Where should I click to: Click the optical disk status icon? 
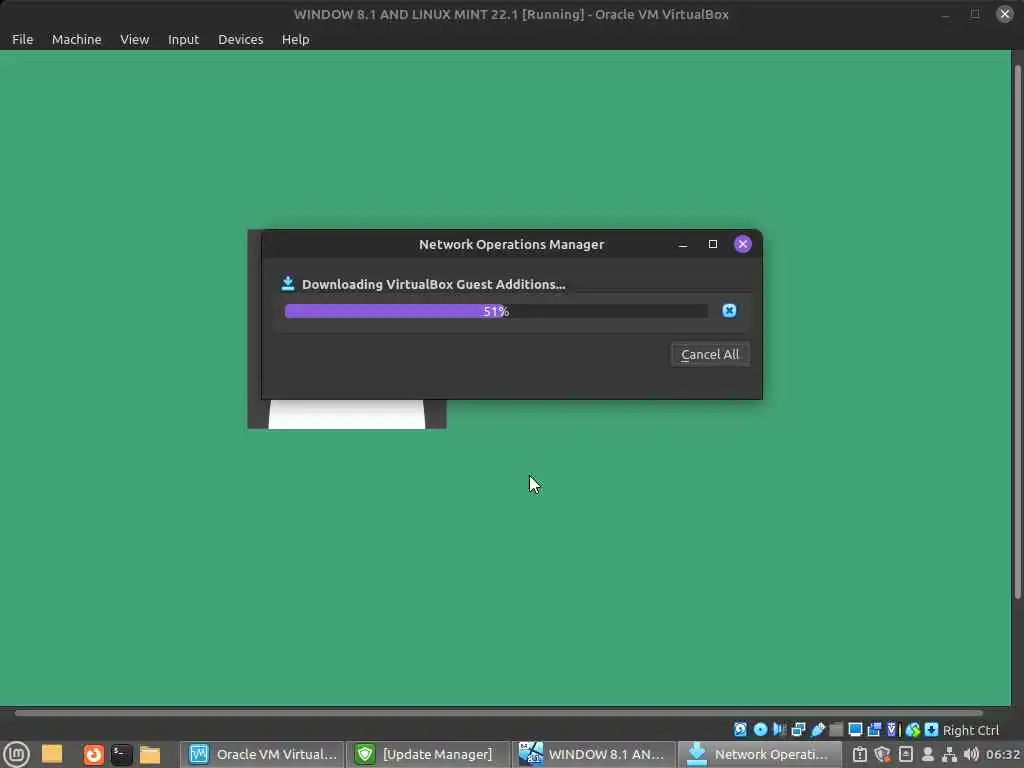pyautogui.click(x=760, y=729)
